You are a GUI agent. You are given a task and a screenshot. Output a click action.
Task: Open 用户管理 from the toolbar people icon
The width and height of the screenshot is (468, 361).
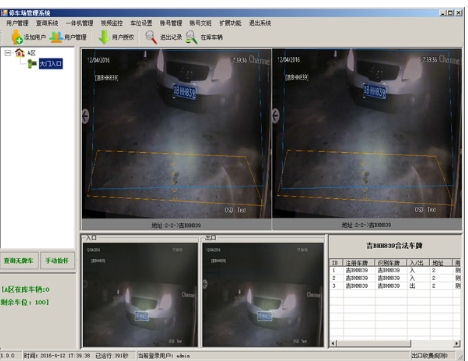tap(56, 37)
